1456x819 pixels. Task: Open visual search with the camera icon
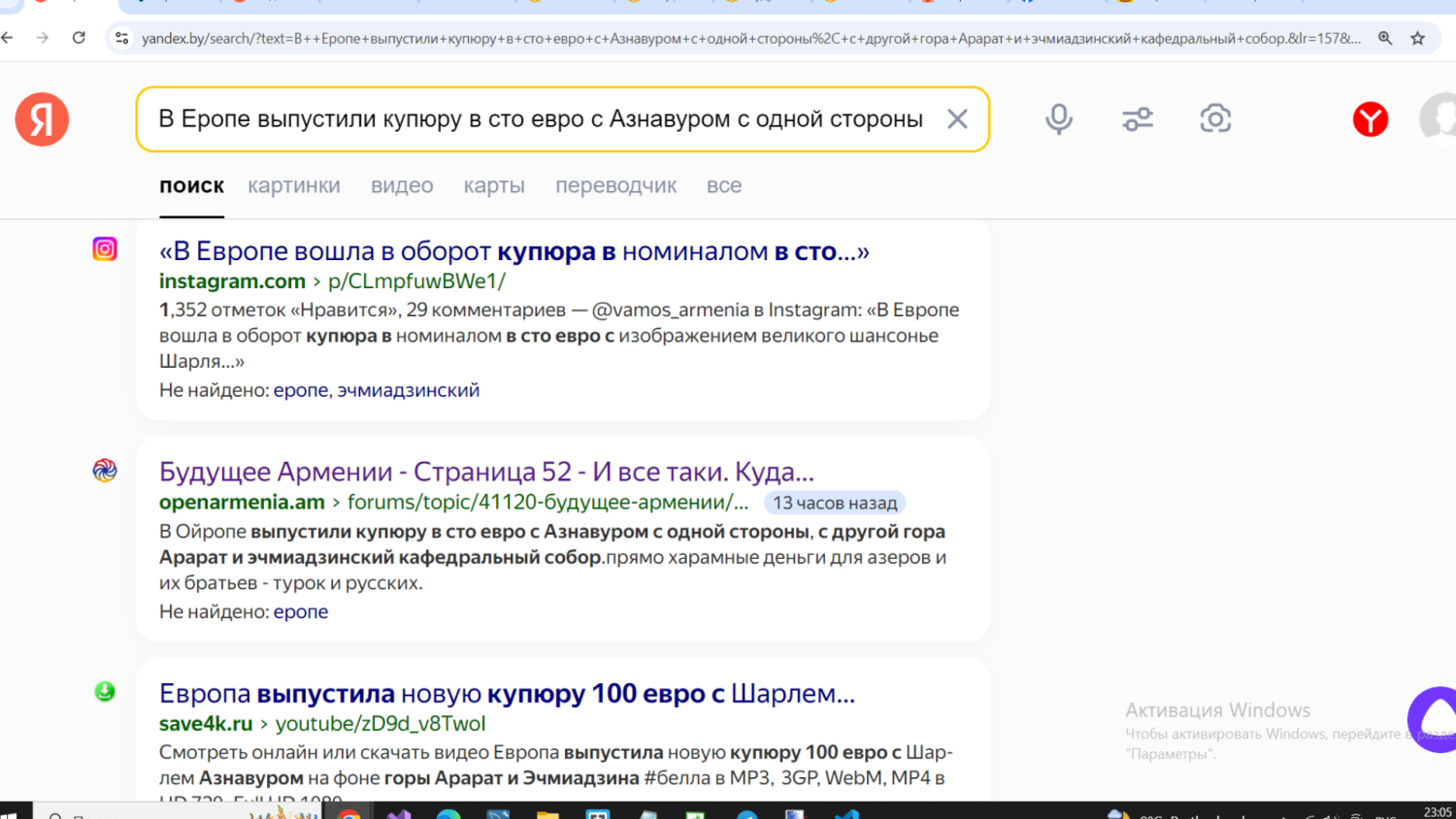[1215, 118]
